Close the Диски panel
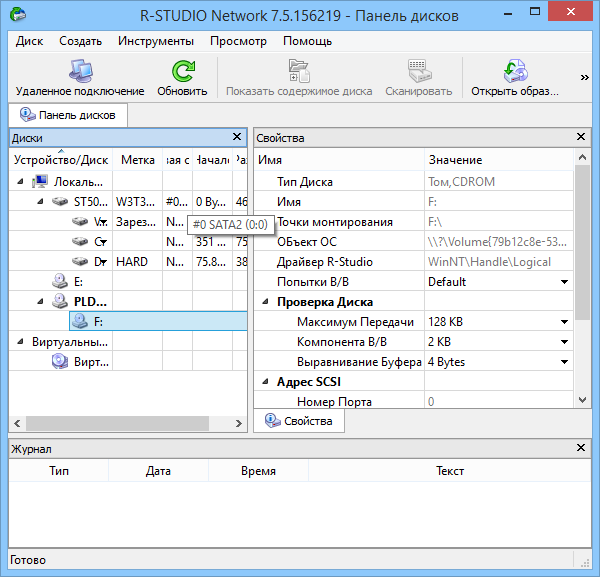Viewport: 600px width, 577px height. point(237,137)
